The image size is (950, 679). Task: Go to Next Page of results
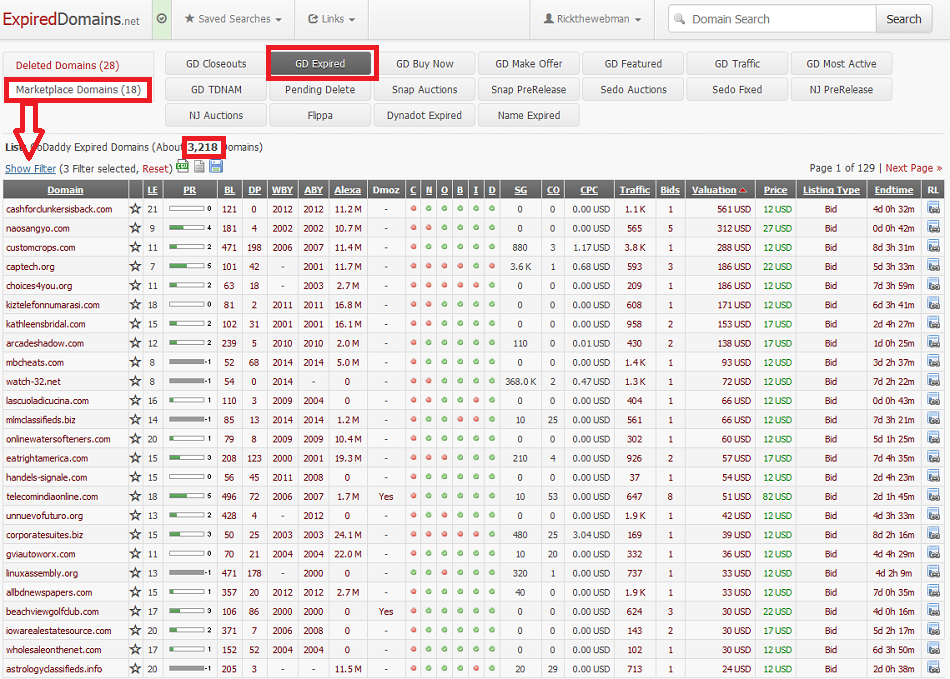(914, 168)
